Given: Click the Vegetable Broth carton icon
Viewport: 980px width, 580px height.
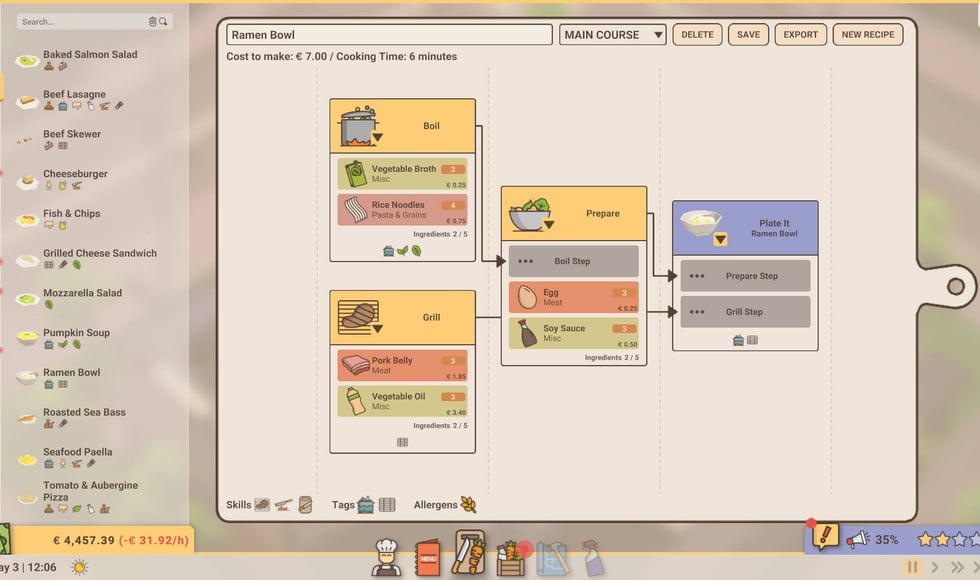Looking at the screenshot, I should pyautogui.click(x=356, y=174).
